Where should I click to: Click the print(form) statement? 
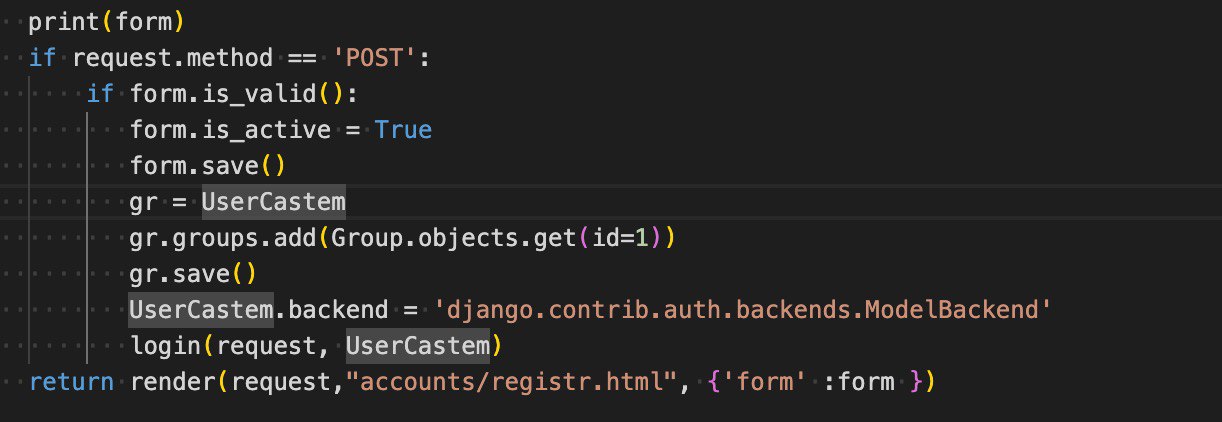[107, 20]
